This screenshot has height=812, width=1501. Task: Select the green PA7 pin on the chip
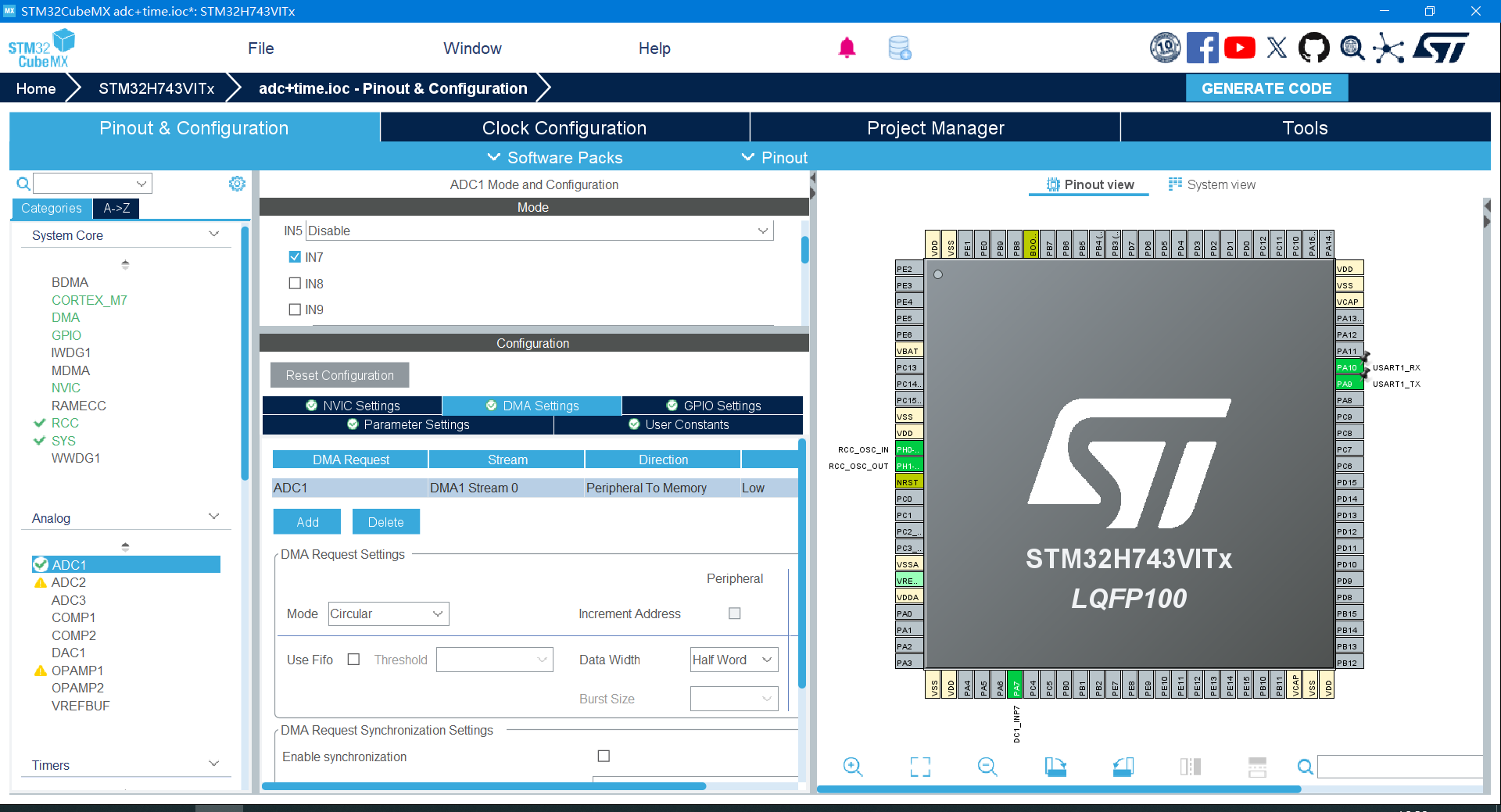(1016, 684)
